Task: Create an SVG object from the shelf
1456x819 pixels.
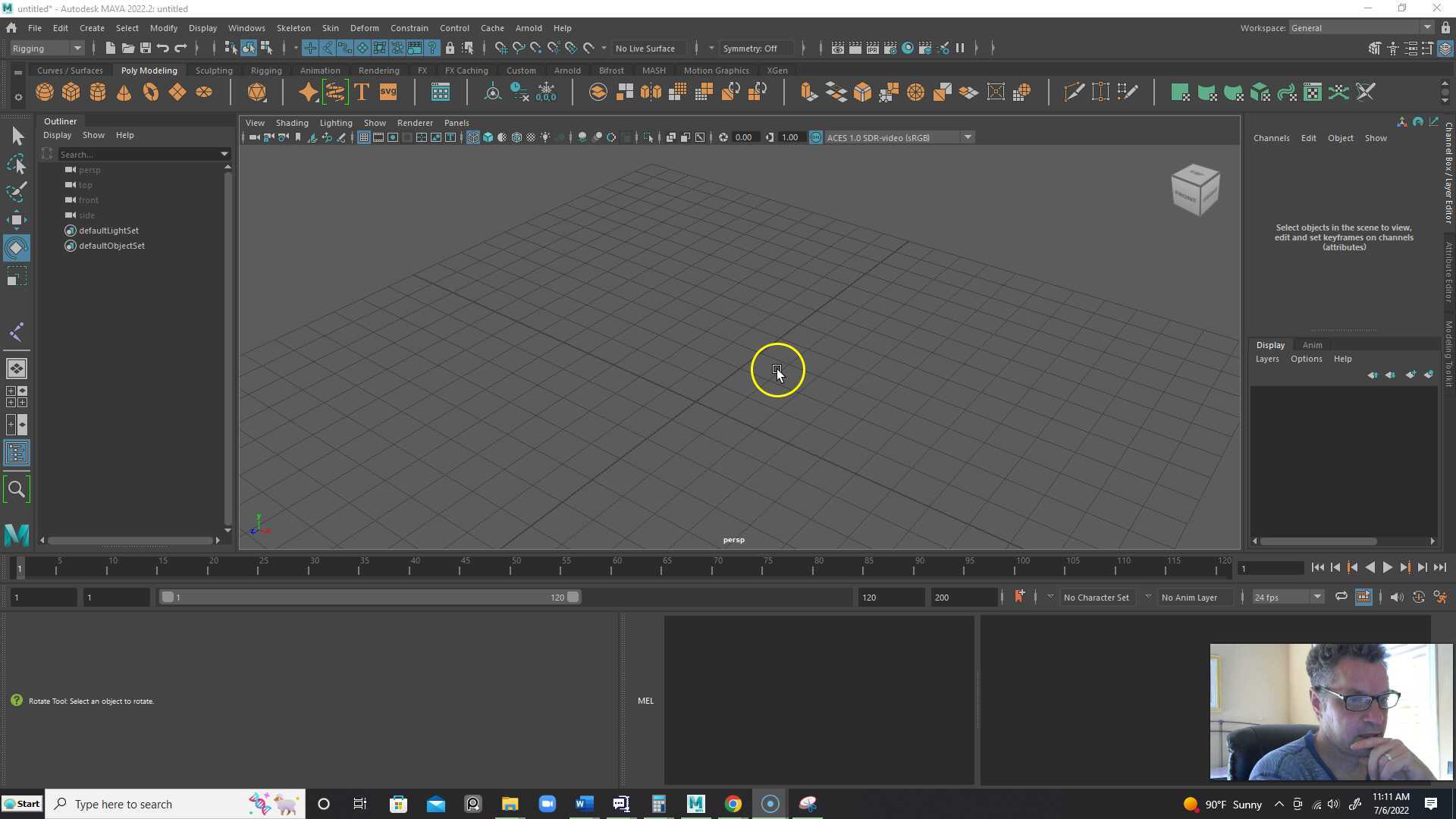Action: point(388,91)
